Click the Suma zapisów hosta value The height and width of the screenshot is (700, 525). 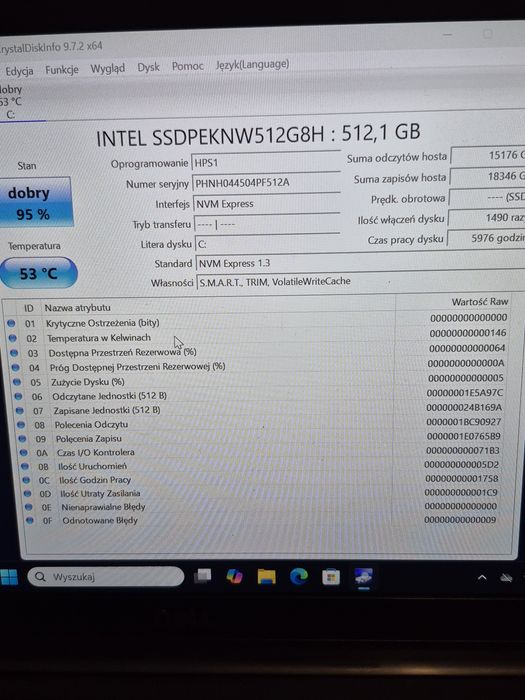[x=488, y=177]
